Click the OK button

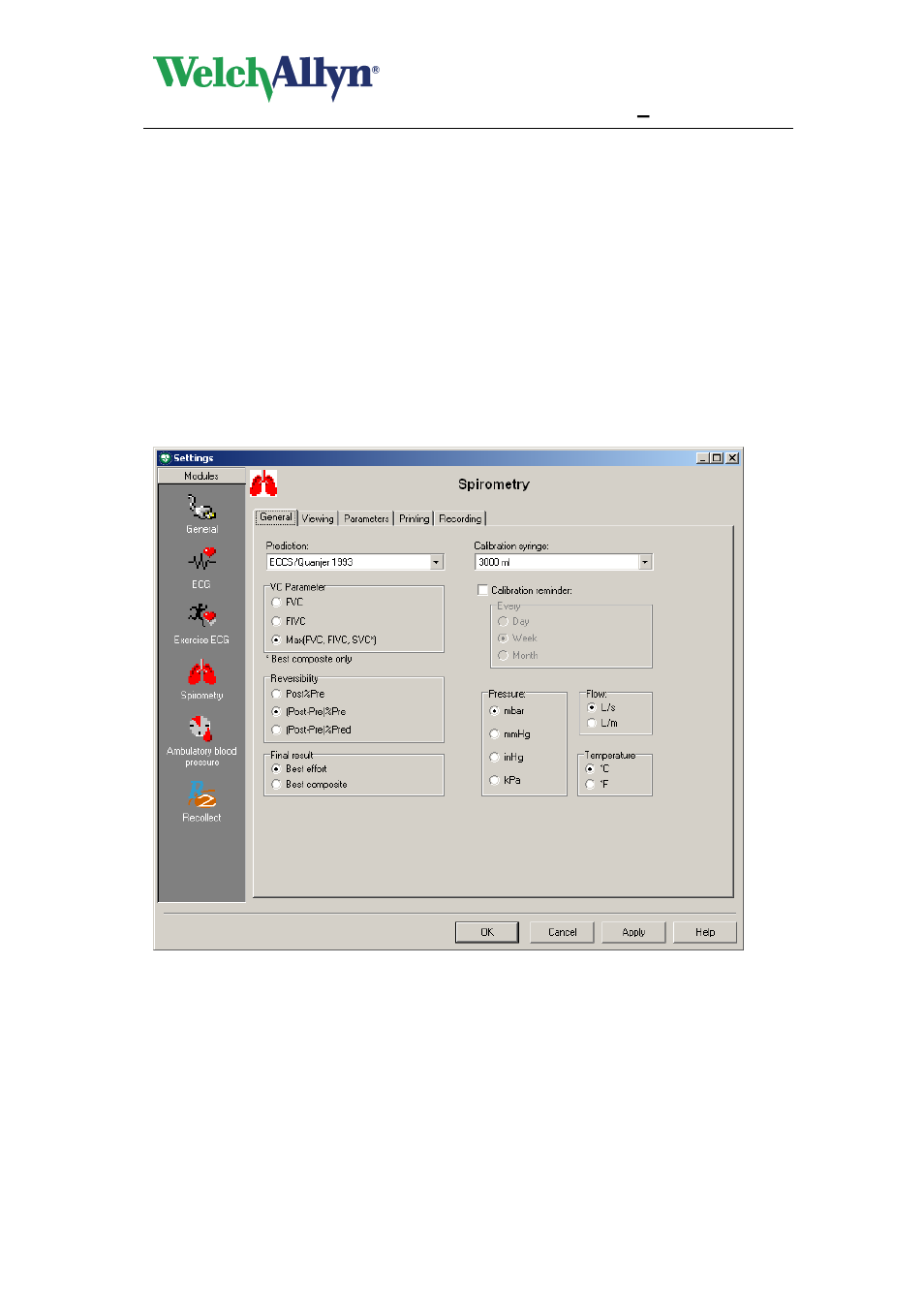pyautogui.click(x=487, y=932)
